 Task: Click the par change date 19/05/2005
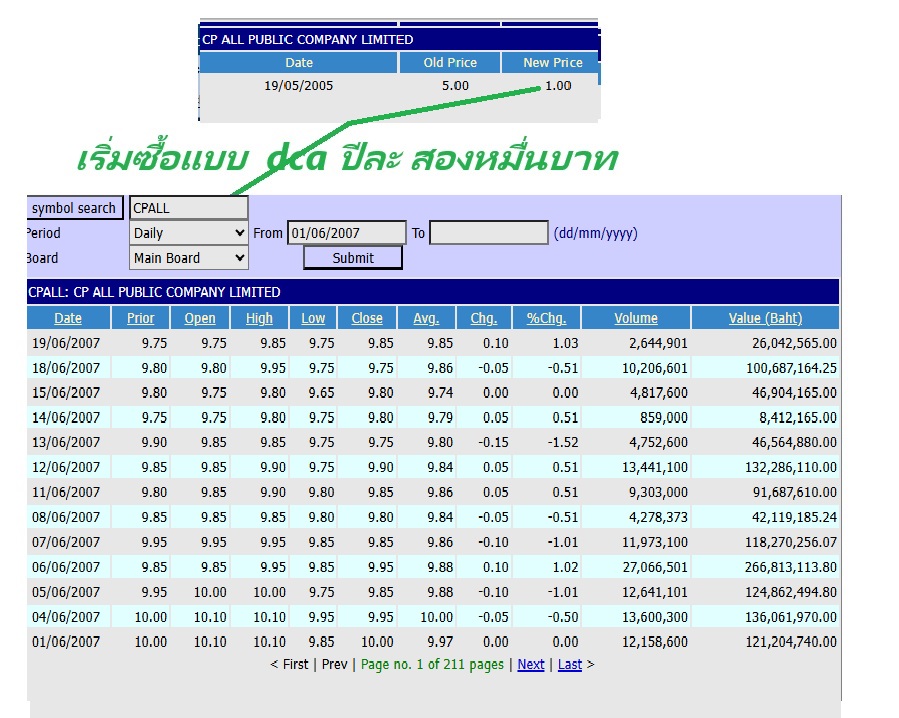298,86
